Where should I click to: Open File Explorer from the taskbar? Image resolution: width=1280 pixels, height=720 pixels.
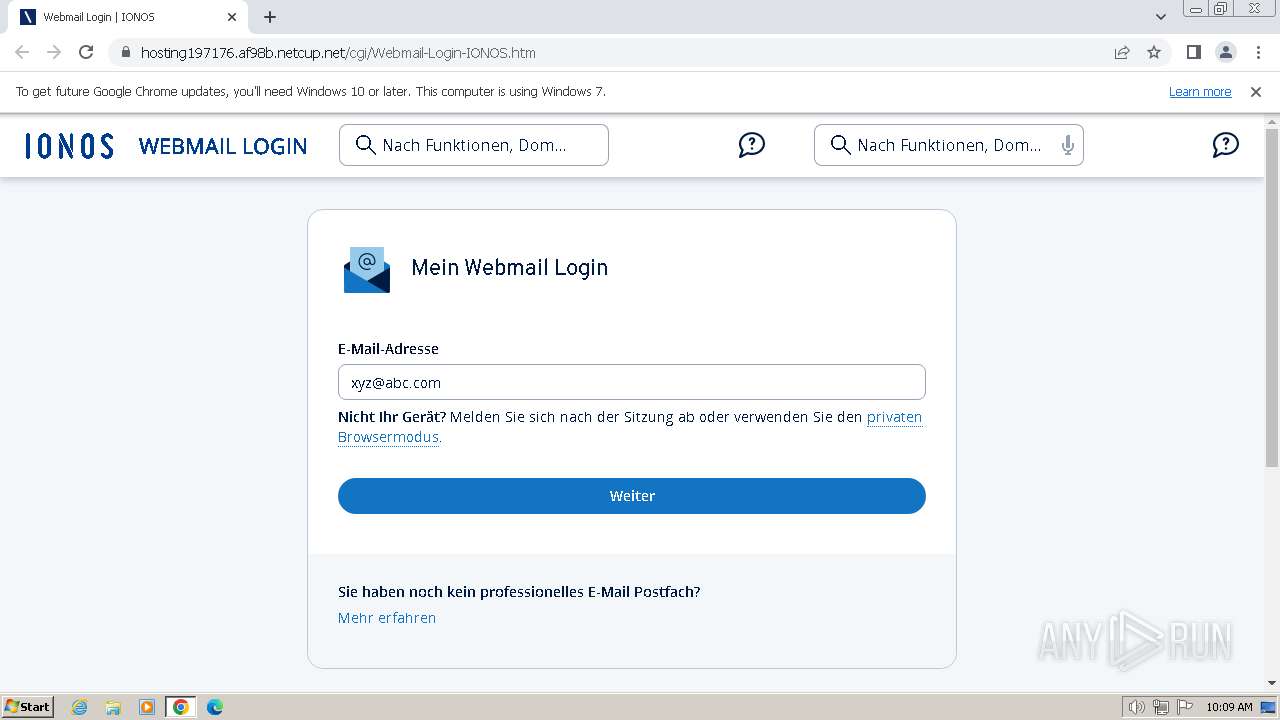[113, 707]
